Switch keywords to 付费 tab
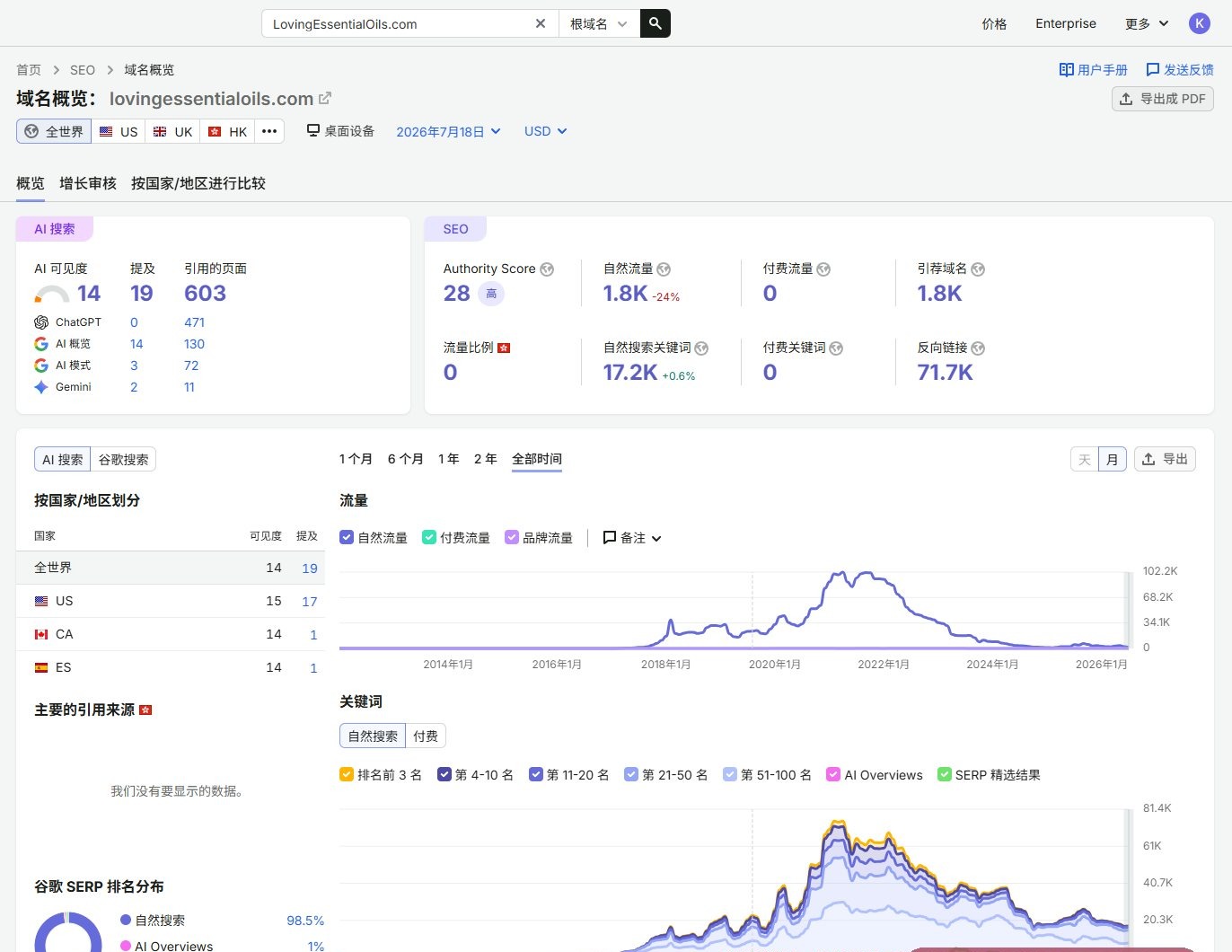Screen dimensions: 1232x952 426,736
